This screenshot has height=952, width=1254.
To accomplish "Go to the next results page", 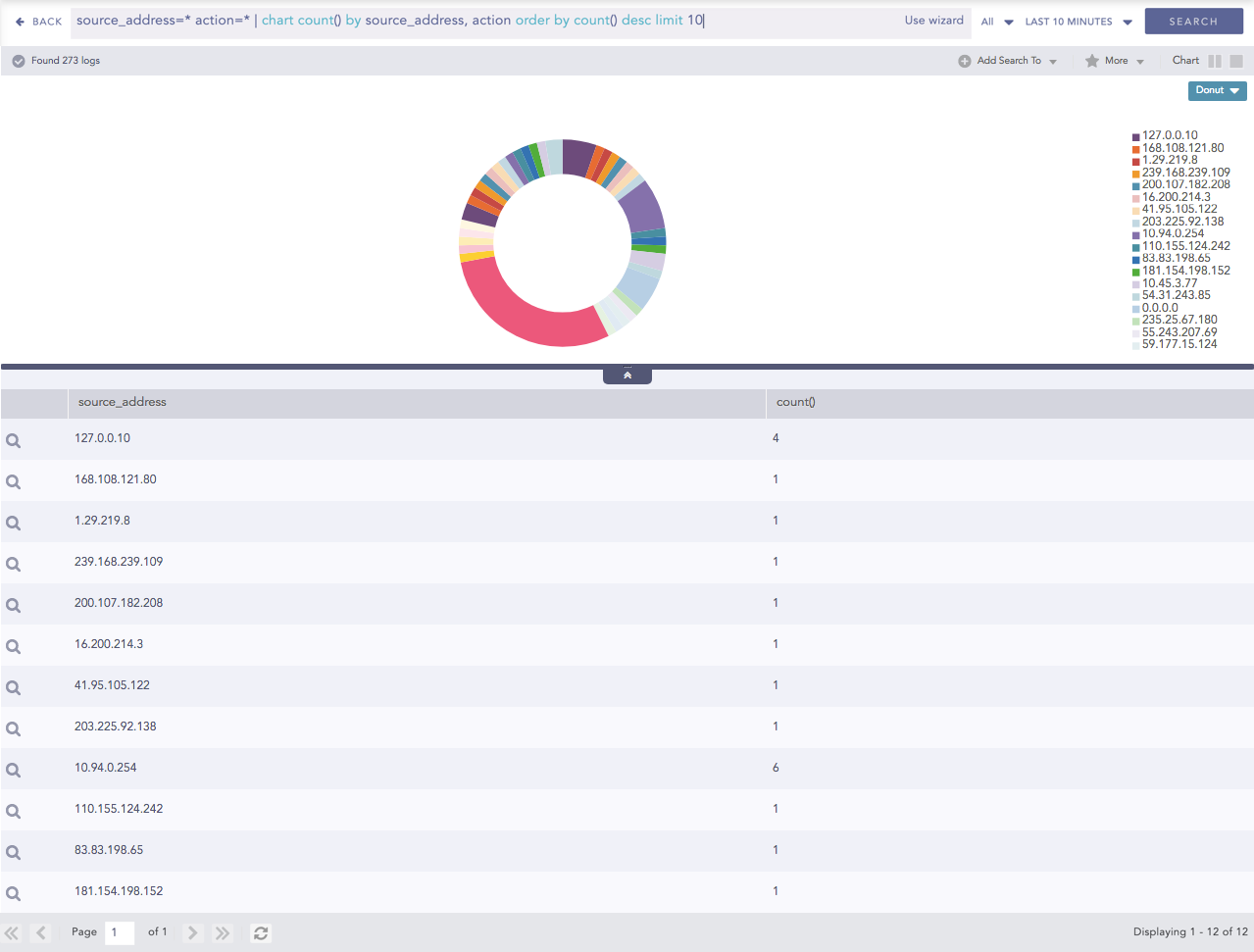I will point(193,933).
